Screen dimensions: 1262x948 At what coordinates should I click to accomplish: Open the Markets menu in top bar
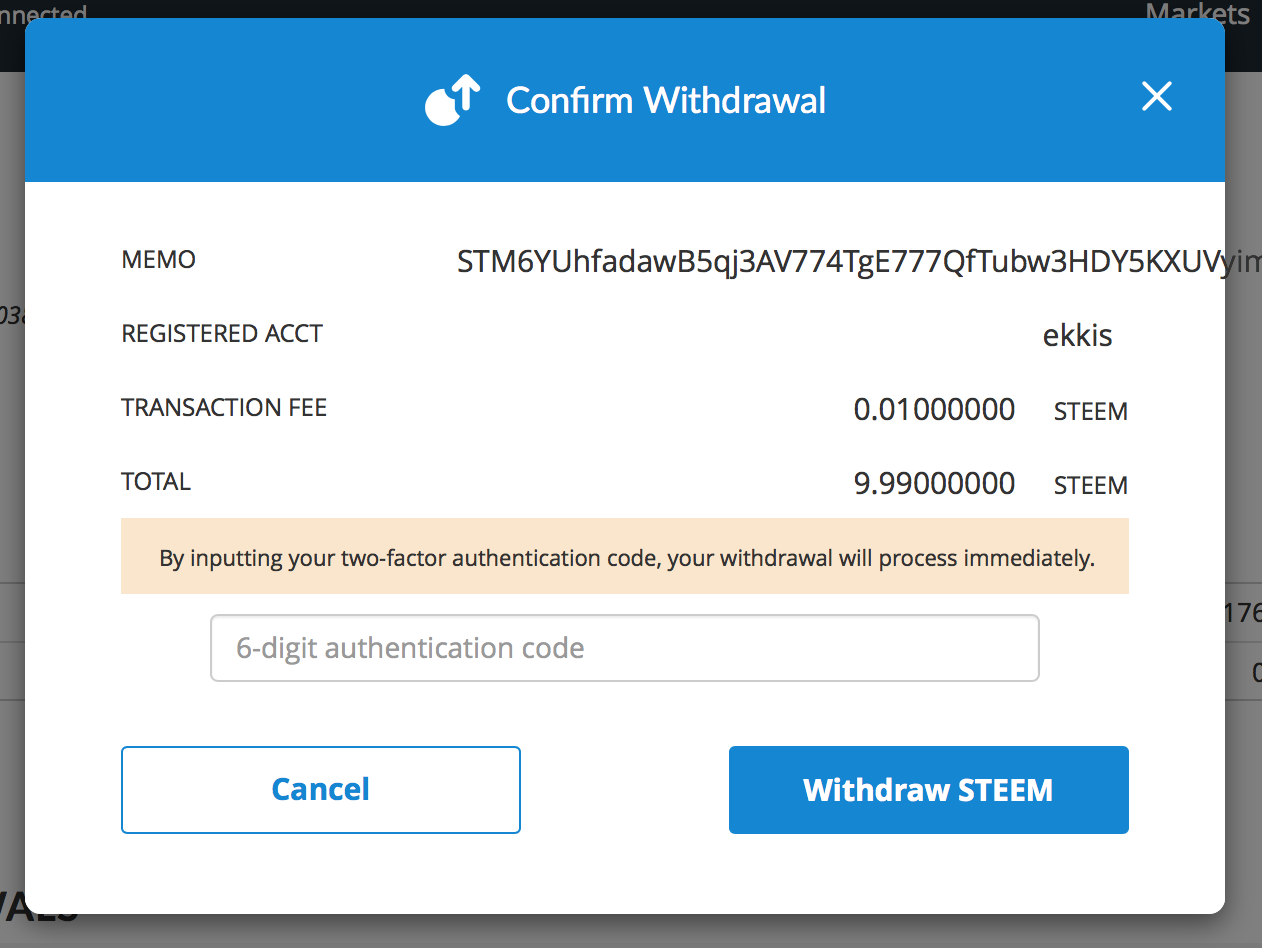(x=1196, y=12)
